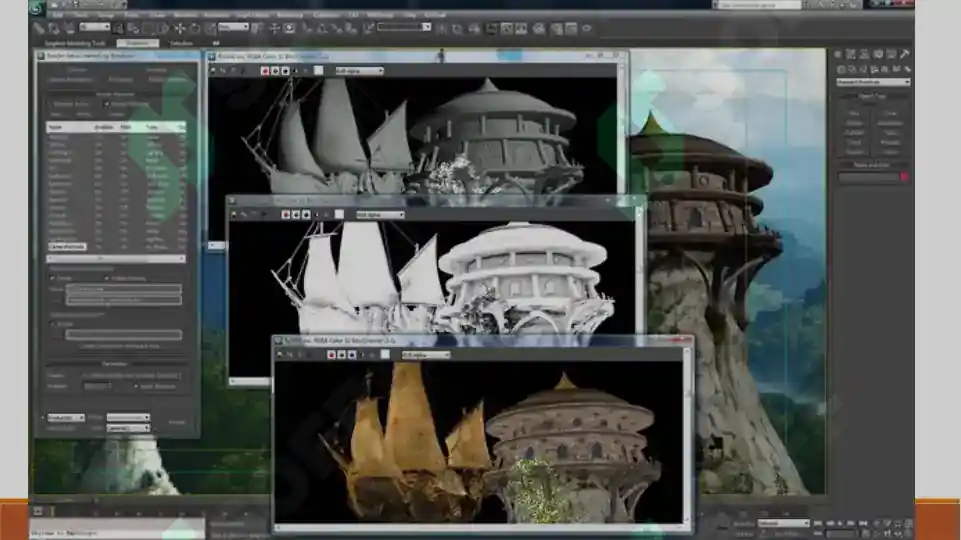Select Cameras category in Create panel
The width and height of the screenshot is (961, 540).
(874, 69)
